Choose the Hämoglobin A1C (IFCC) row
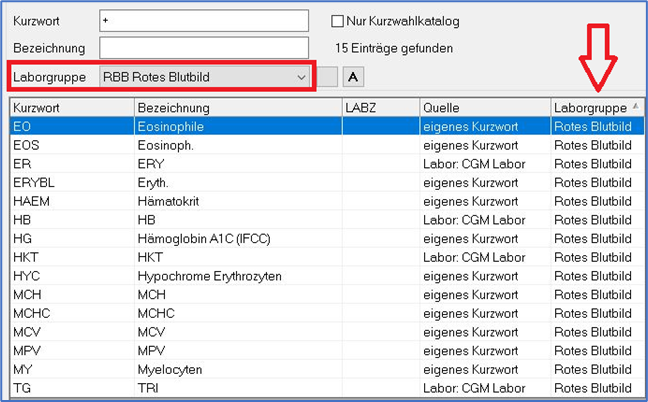Viewport: 648px width, 402px height. (x=327, y=238)
